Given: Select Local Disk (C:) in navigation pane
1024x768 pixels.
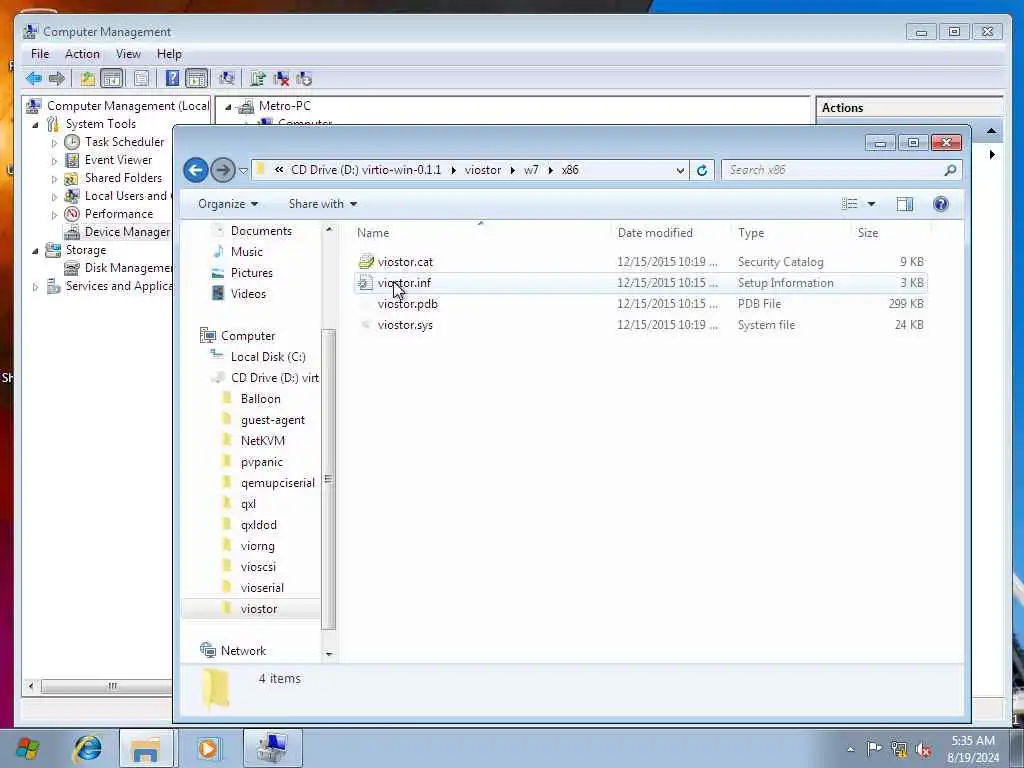Looking at the screenshot, I should (x=268, y=357).
